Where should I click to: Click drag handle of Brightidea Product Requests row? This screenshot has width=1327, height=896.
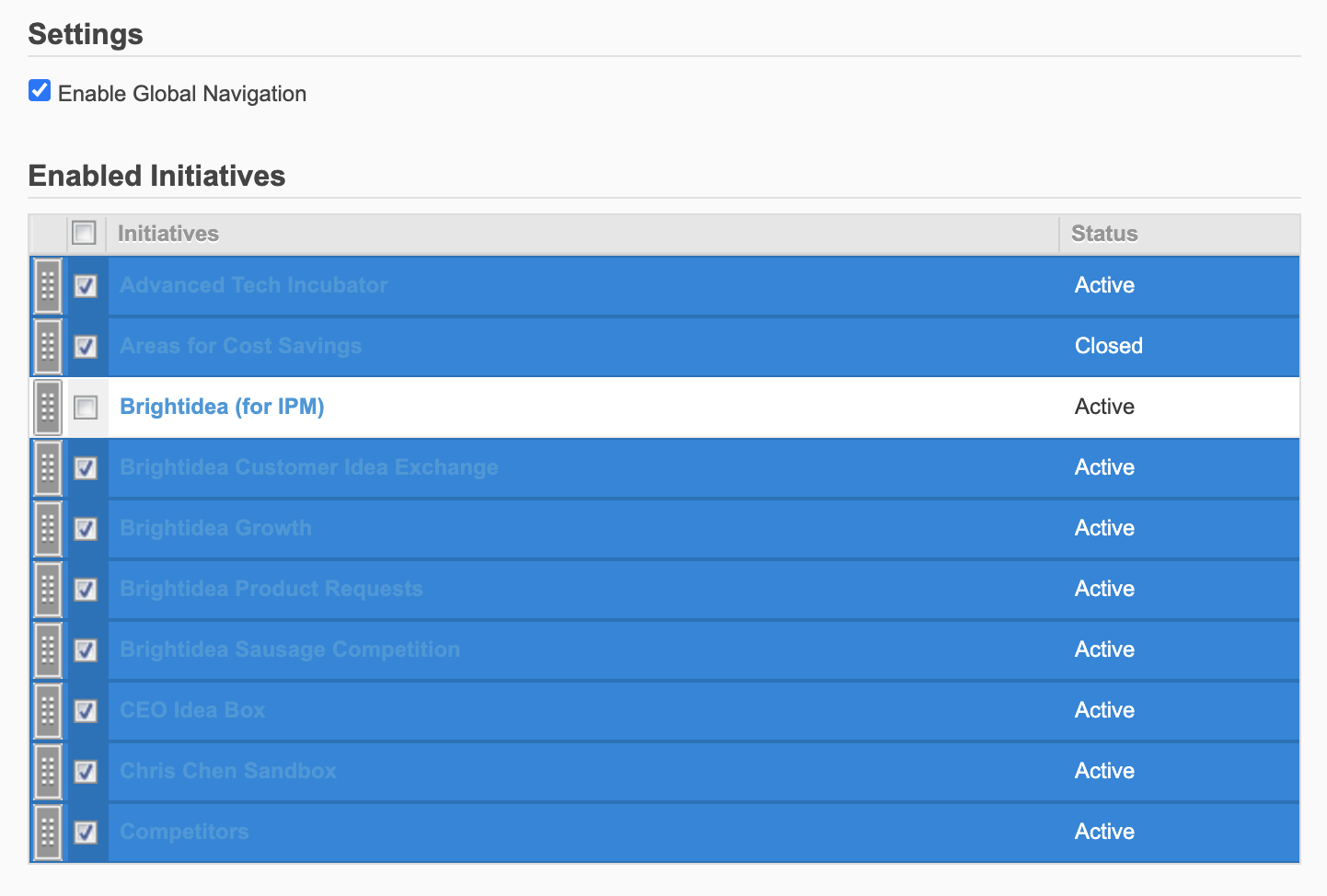tap(48, 590)
